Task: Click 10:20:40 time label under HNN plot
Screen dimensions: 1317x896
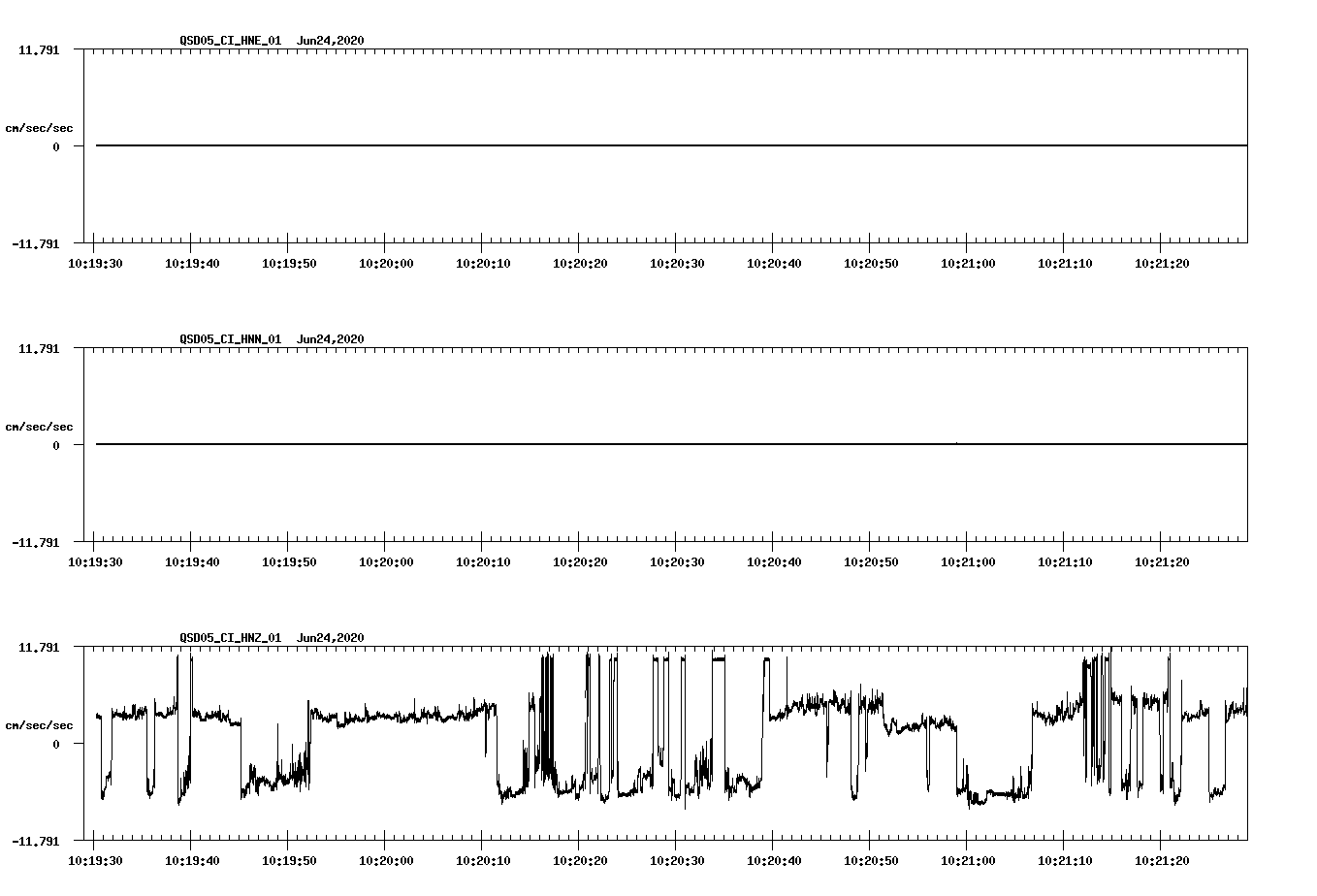Action: coord(774,561)
